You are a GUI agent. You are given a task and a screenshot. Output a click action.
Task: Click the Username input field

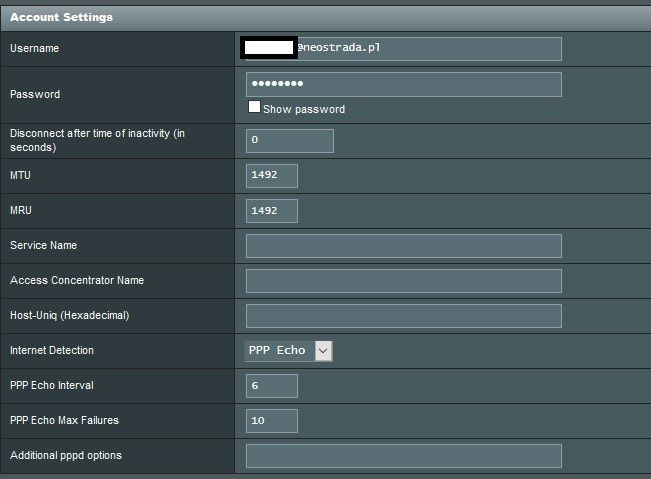pyautogui.click(x=430, y=48)
